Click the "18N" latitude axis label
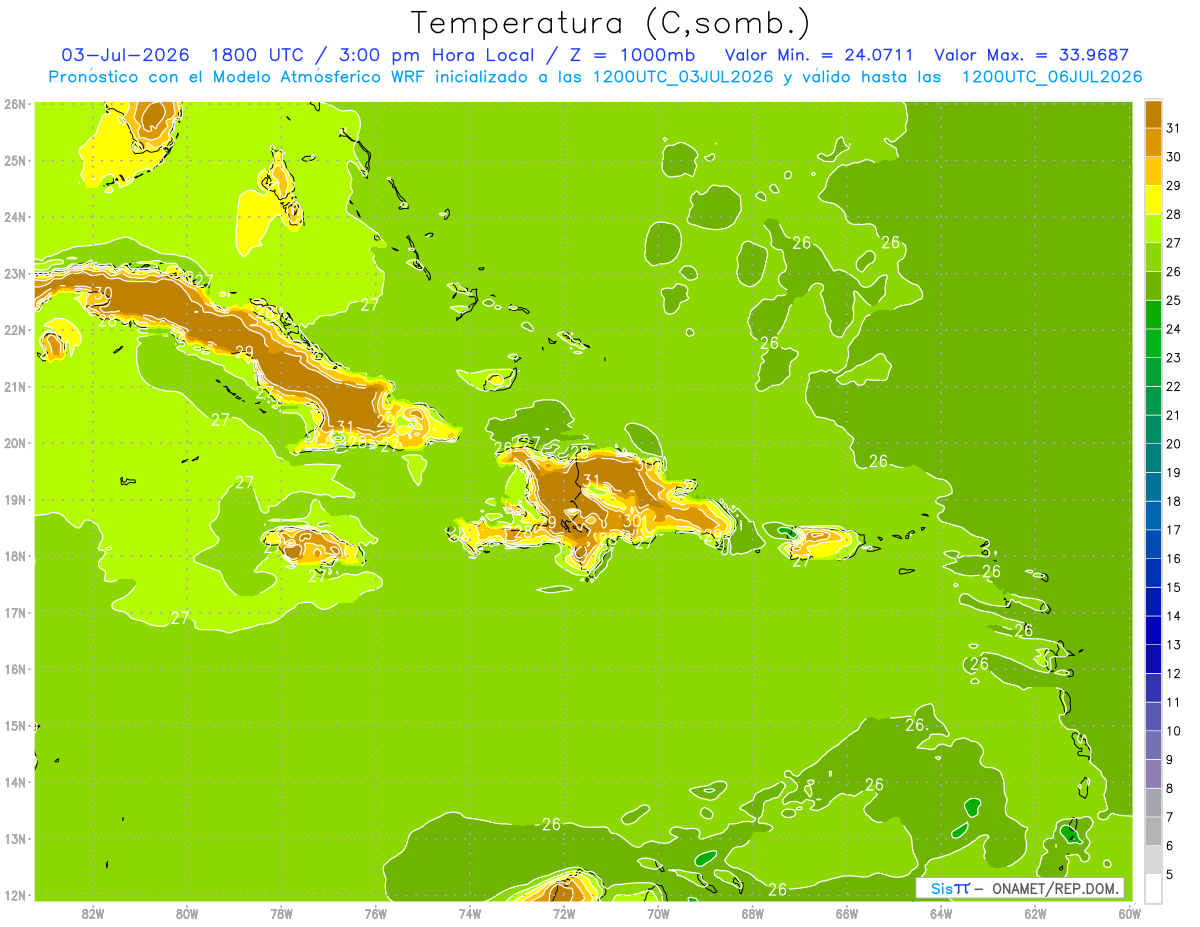 coord(14,556)
